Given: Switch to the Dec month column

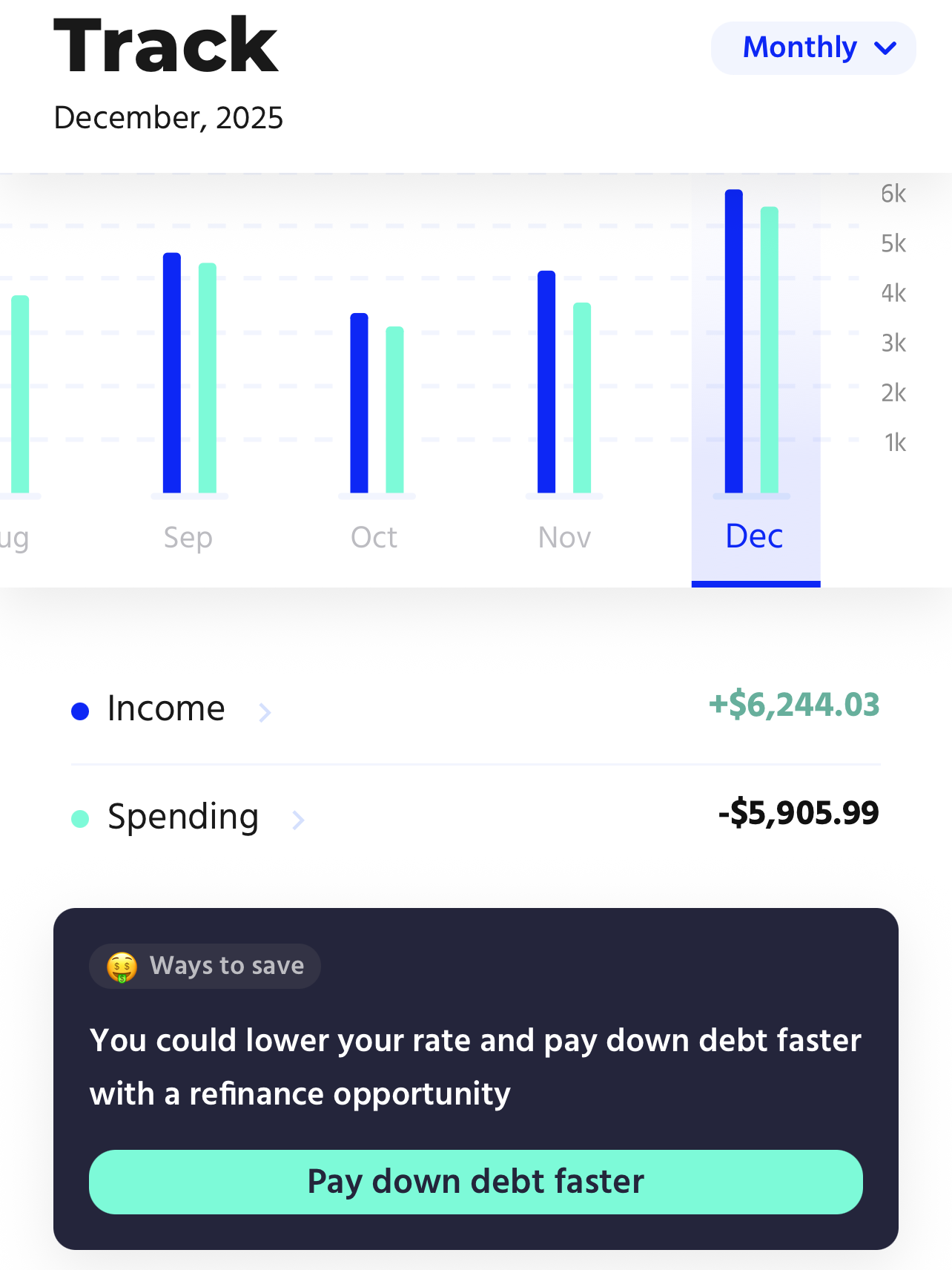Looking at the screenshot, I should pyautogui.click(x=755, y=536).
